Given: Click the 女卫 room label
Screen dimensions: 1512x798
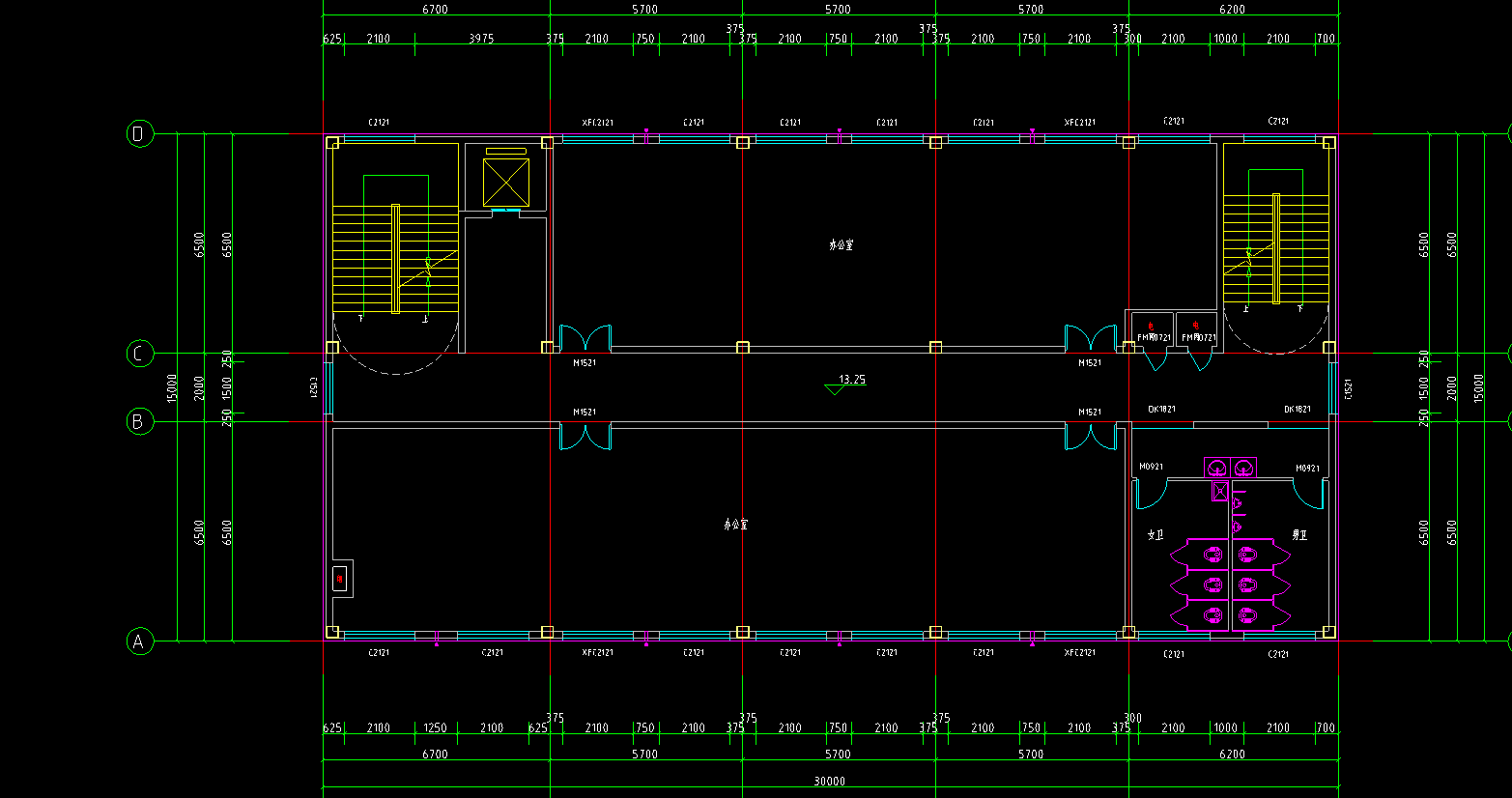Looking at the screenshot, I should 1155,534.
